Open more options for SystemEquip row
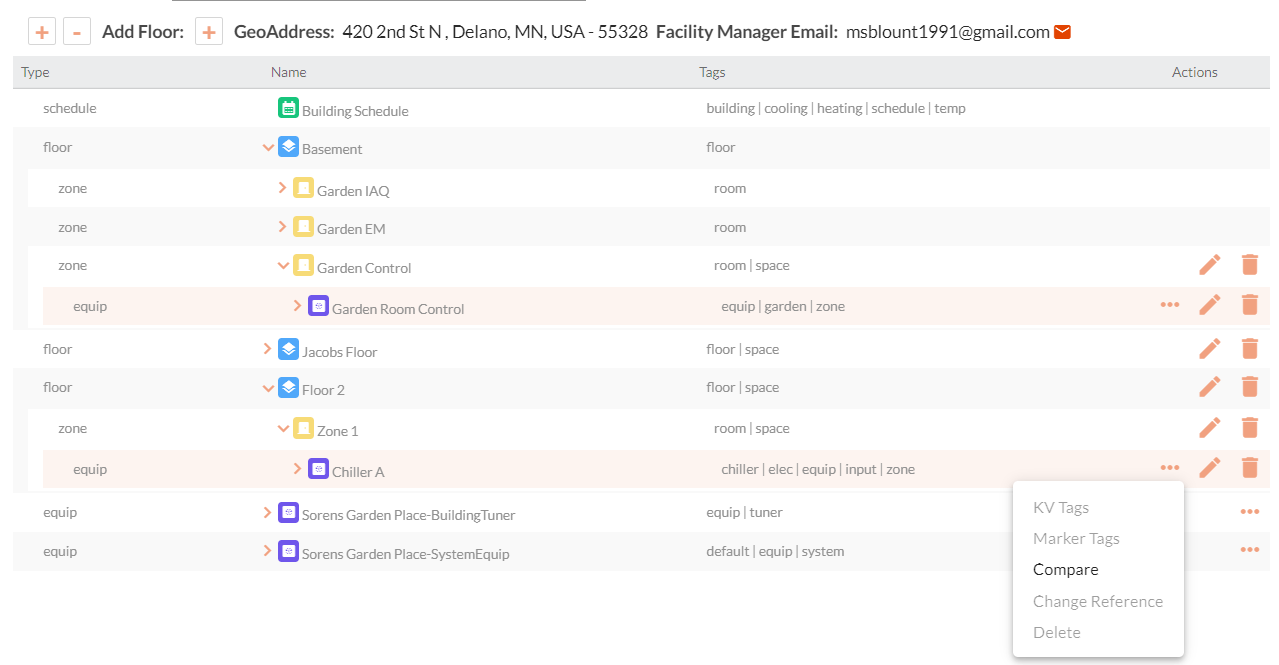The image size is (1279, 665). tap(1250, 550)
